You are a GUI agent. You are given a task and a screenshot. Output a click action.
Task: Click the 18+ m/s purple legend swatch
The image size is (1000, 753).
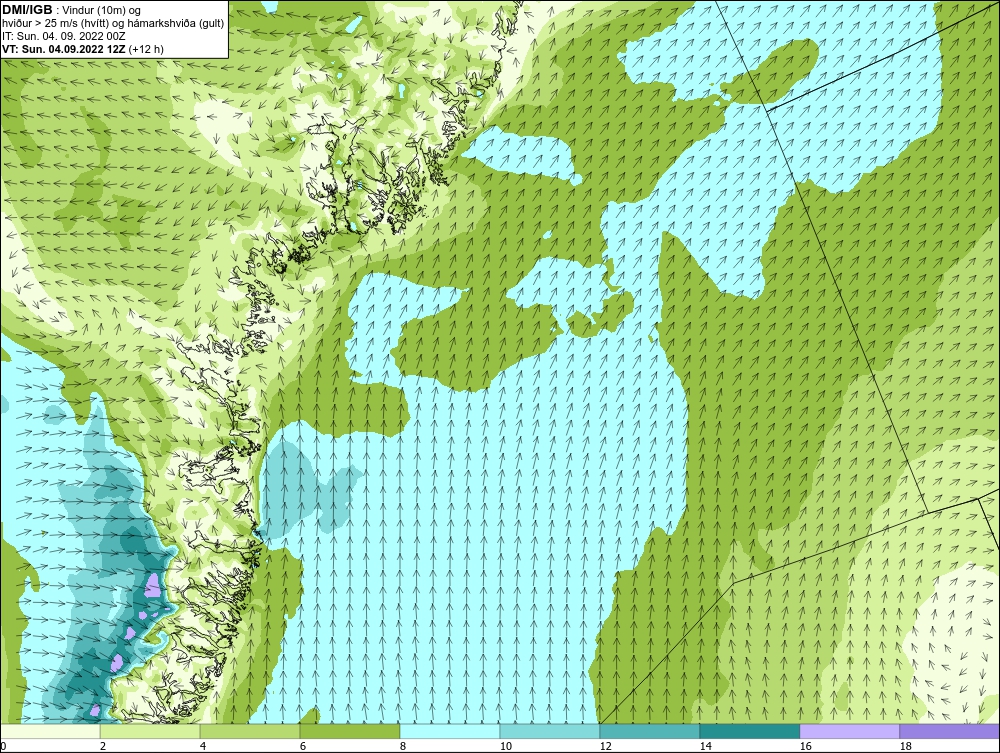(x=949, y=731)
